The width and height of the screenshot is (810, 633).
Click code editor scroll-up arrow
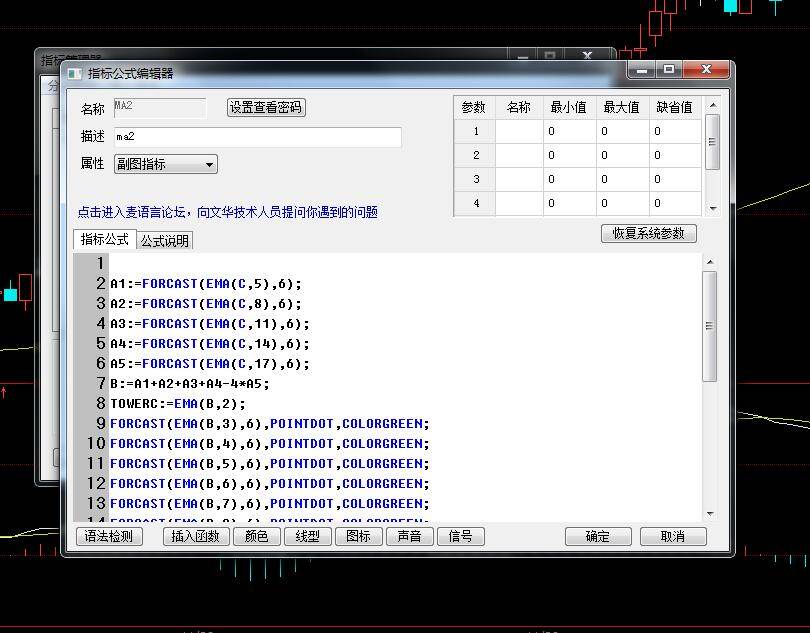pyautogui.click(x=710, y=262)
